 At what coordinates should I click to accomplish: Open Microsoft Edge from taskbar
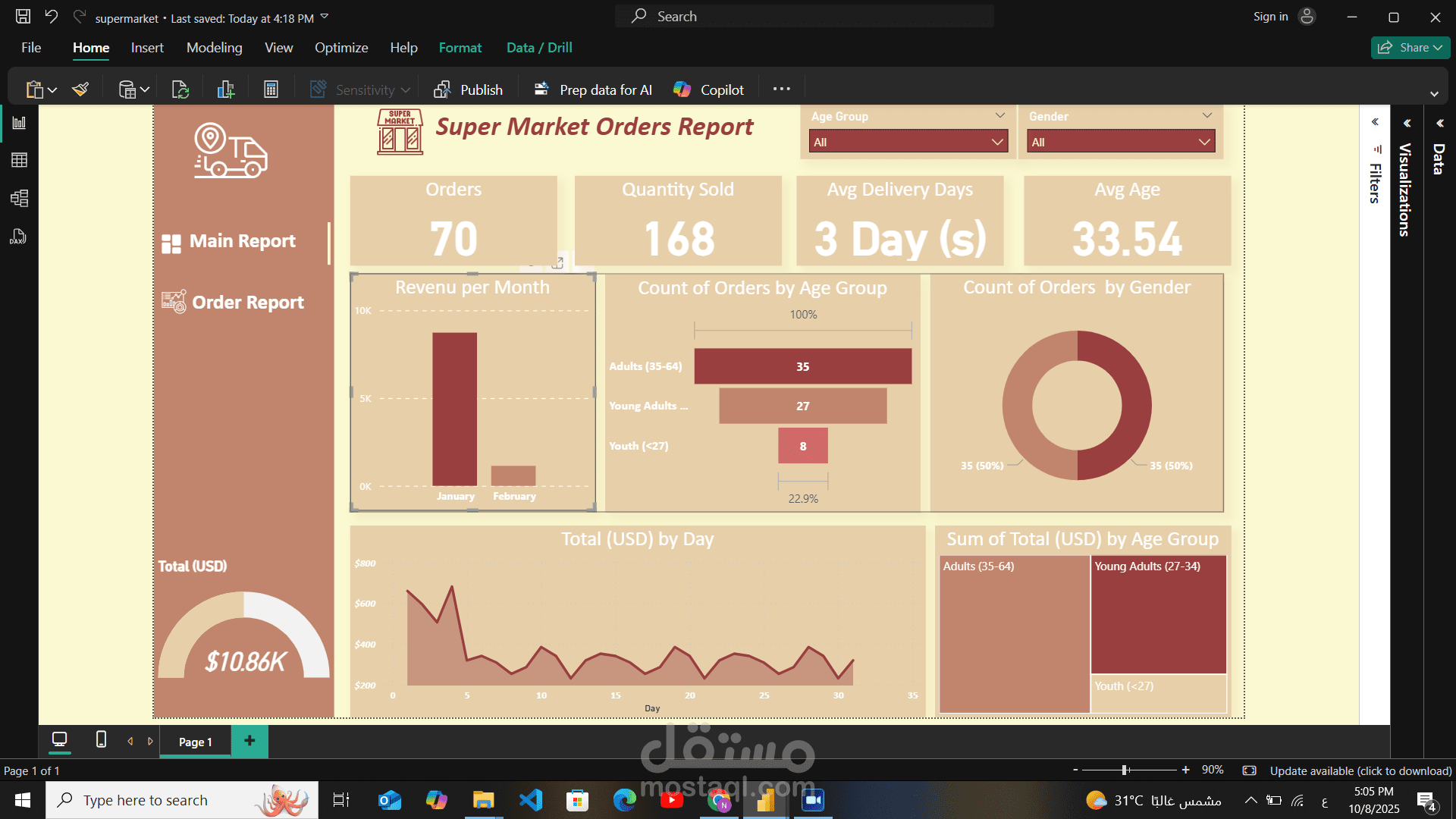(x=624, y=800)
